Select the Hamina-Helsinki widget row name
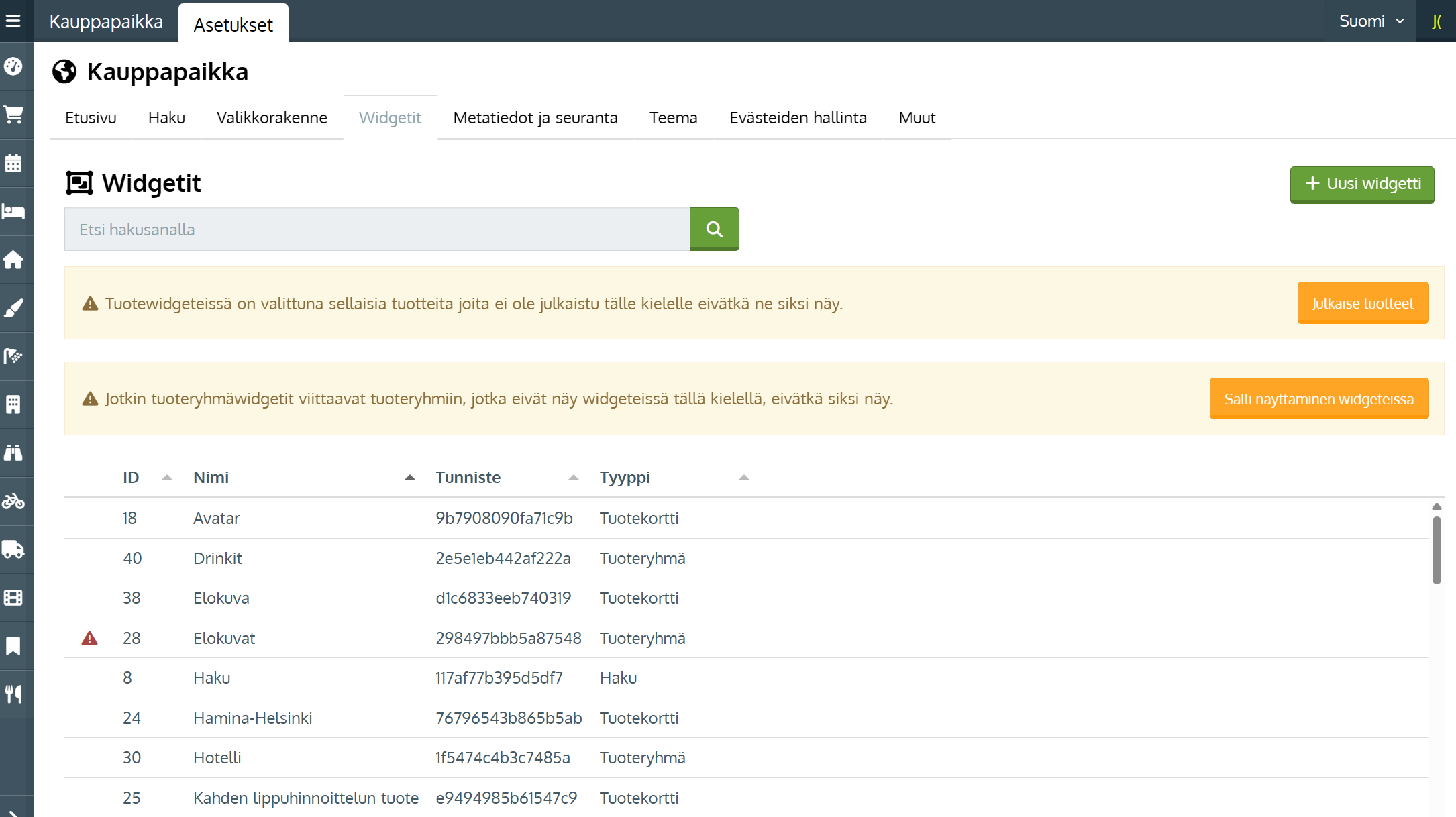 [x=253, y=718]
